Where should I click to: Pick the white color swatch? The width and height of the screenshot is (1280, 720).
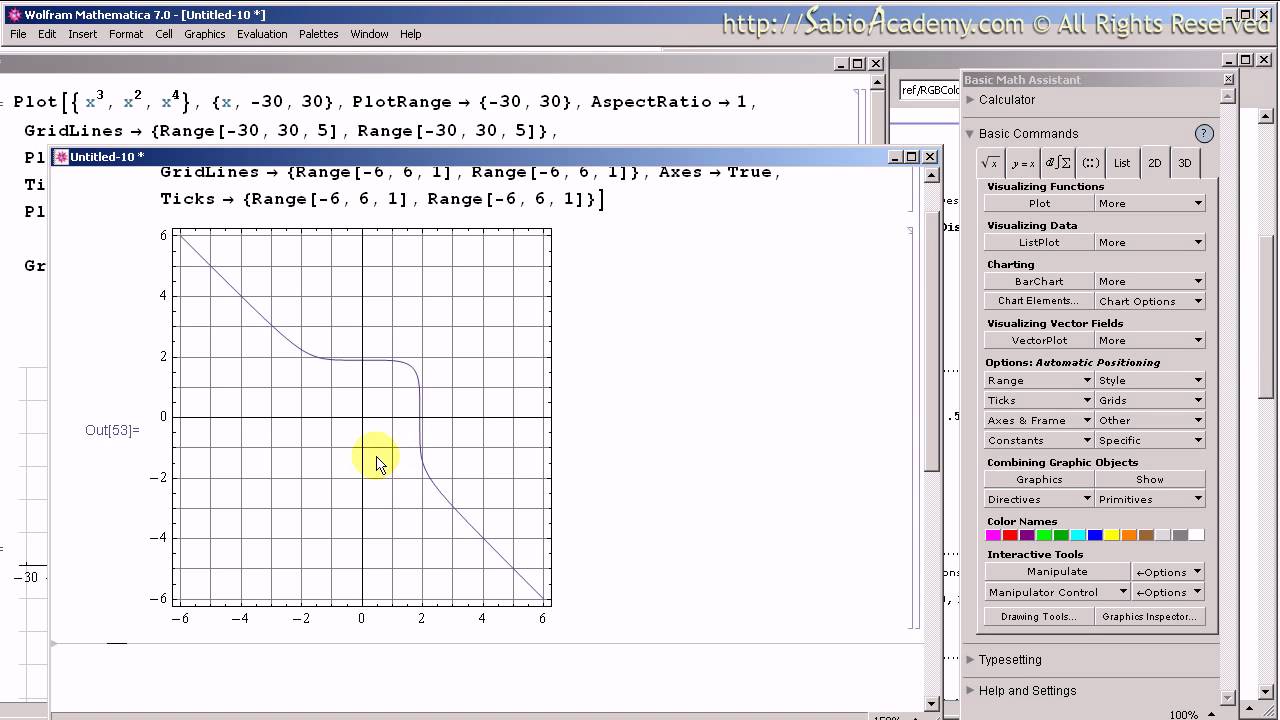(x=1197, y=535)
